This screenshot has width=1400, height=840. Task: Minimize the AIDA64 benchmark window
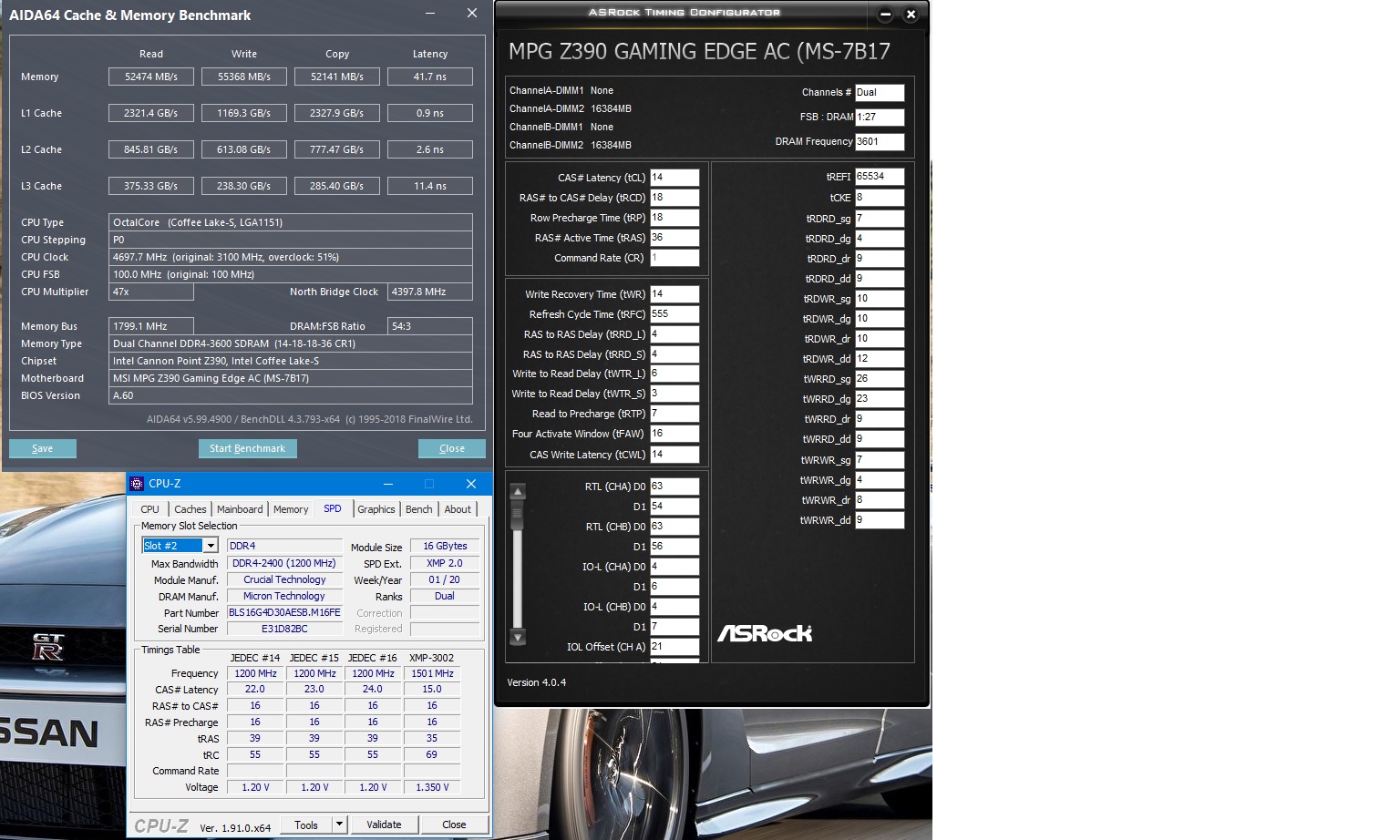click(x=430, y=14)
